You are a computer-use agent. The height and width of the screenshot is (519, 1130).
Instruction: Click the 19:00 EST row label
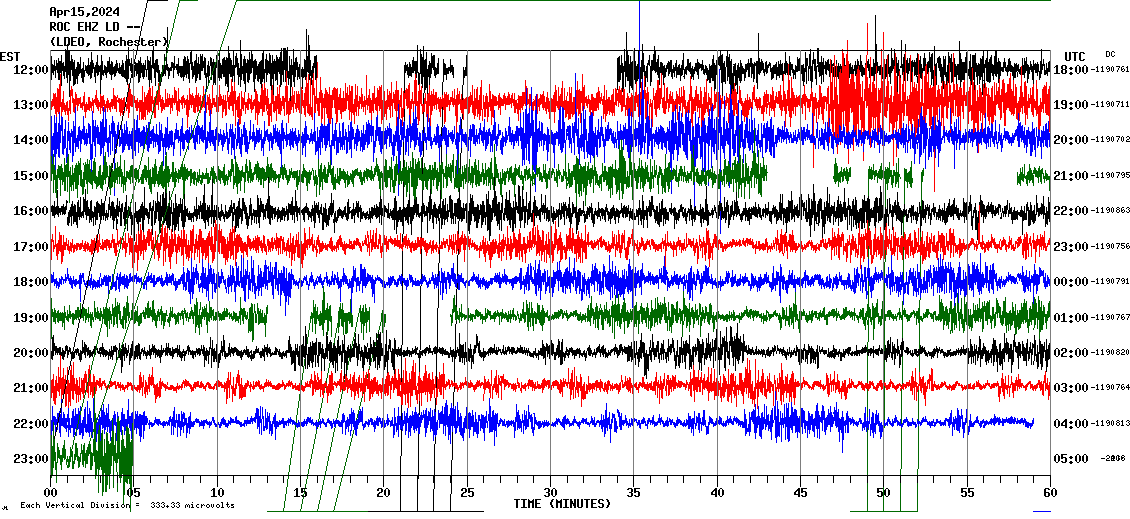tap(31, 318)
